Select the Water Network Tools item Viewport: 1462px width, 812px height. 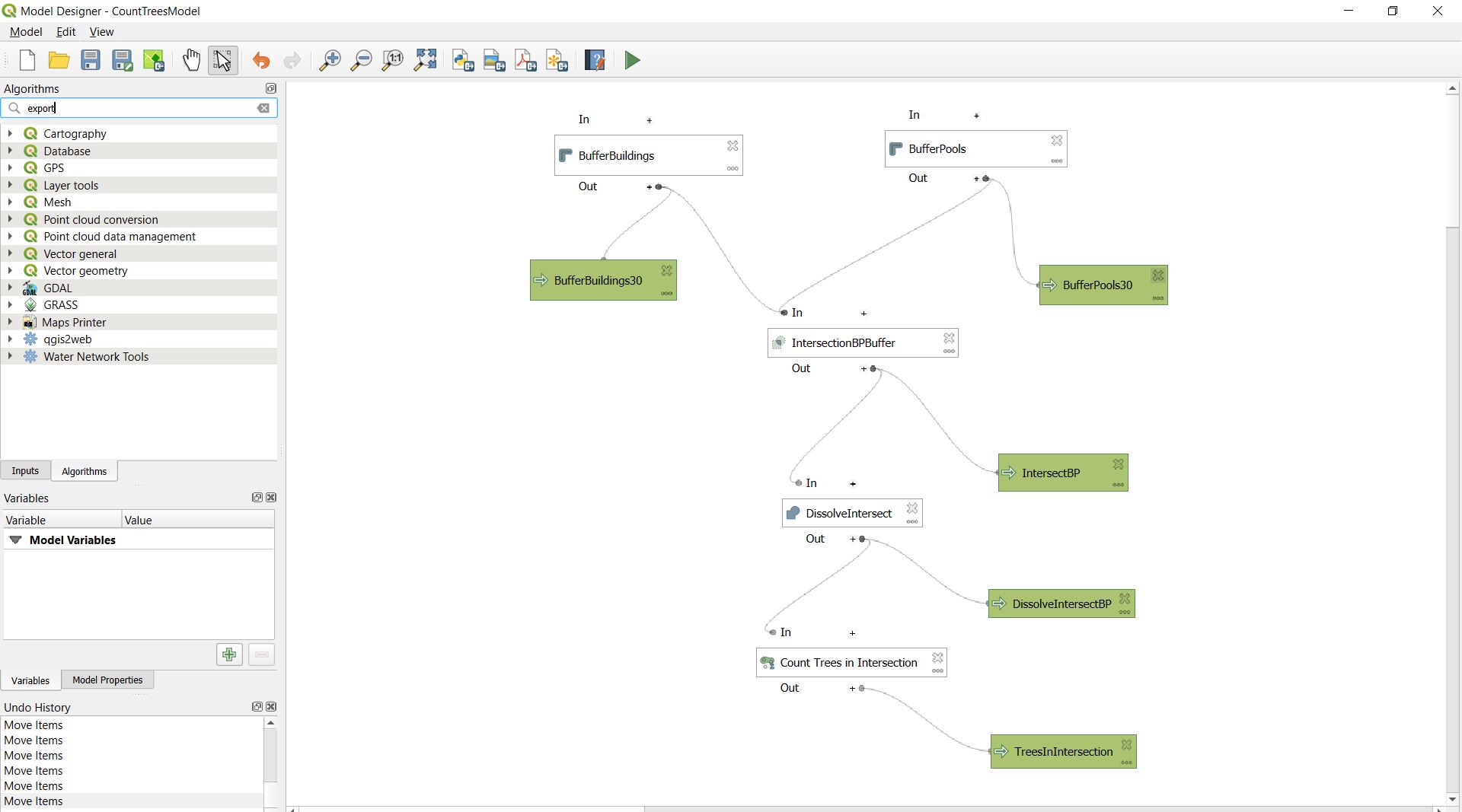tap(96, 356)
